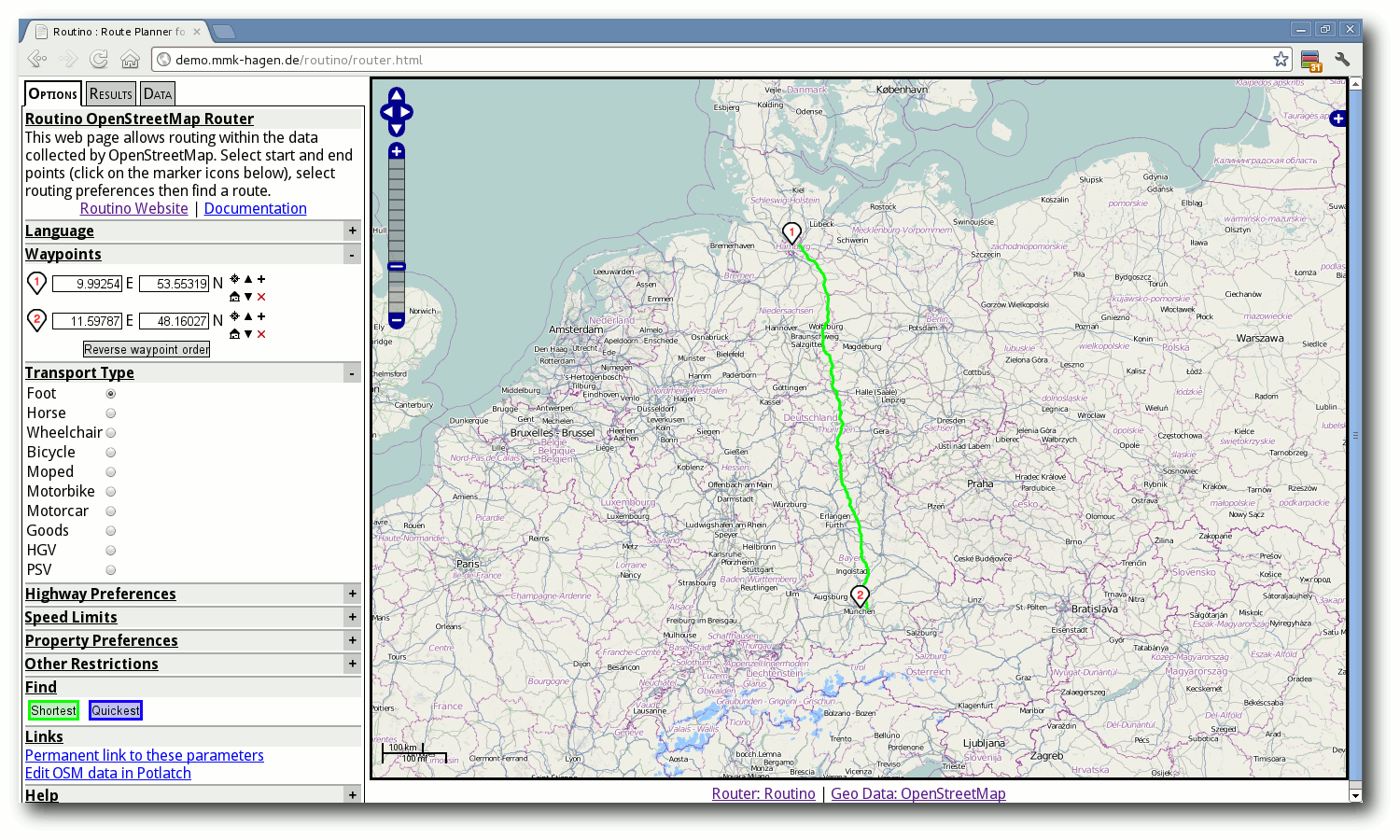
Task: Find the Shortest route
Action: (x=53, y=710)
